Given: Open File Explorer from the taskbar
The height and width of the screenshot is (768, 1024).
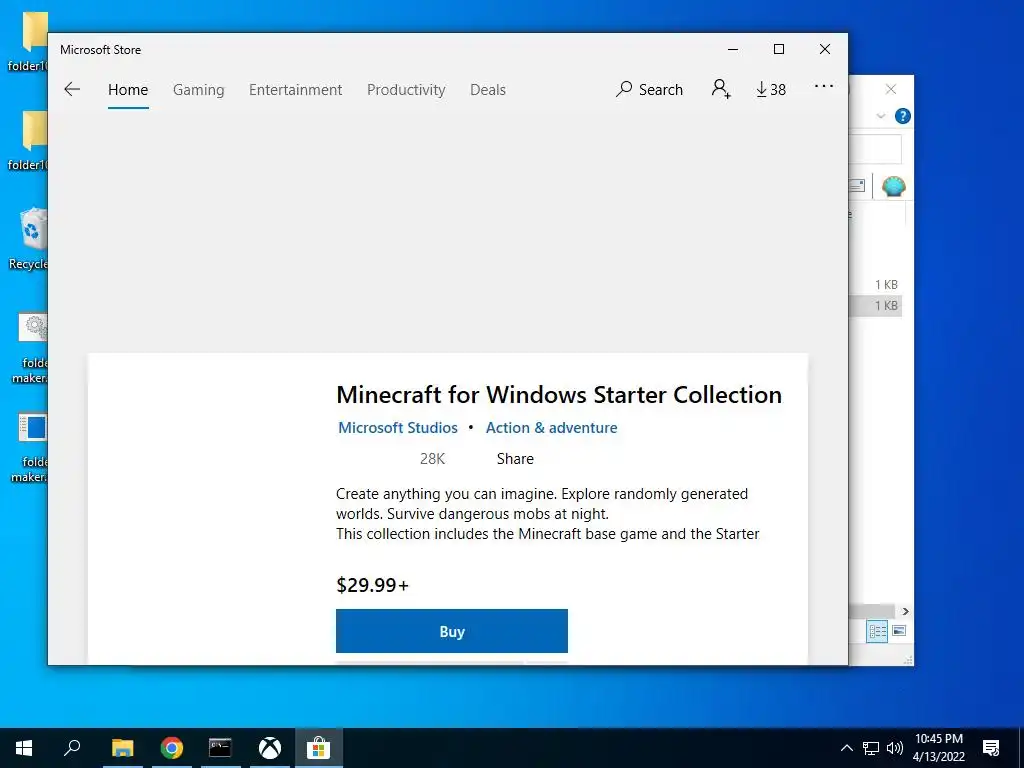Looking at the screenshot, I should [122, 748].
